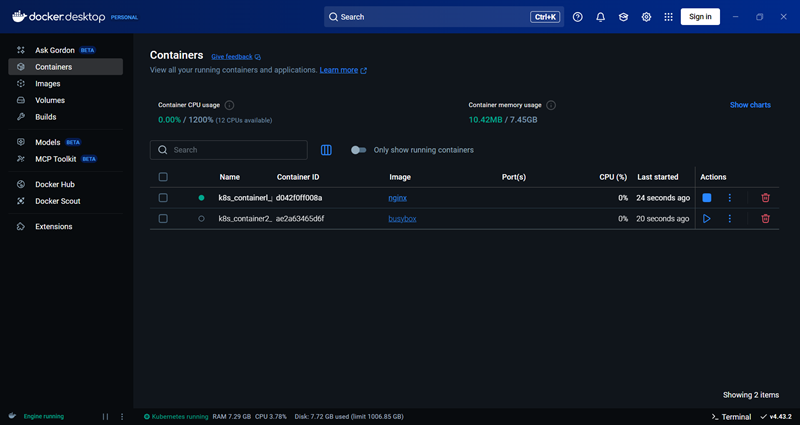
Task: Click Kubernetes running status
Action: pyautogui.click(x=176, y=417)
